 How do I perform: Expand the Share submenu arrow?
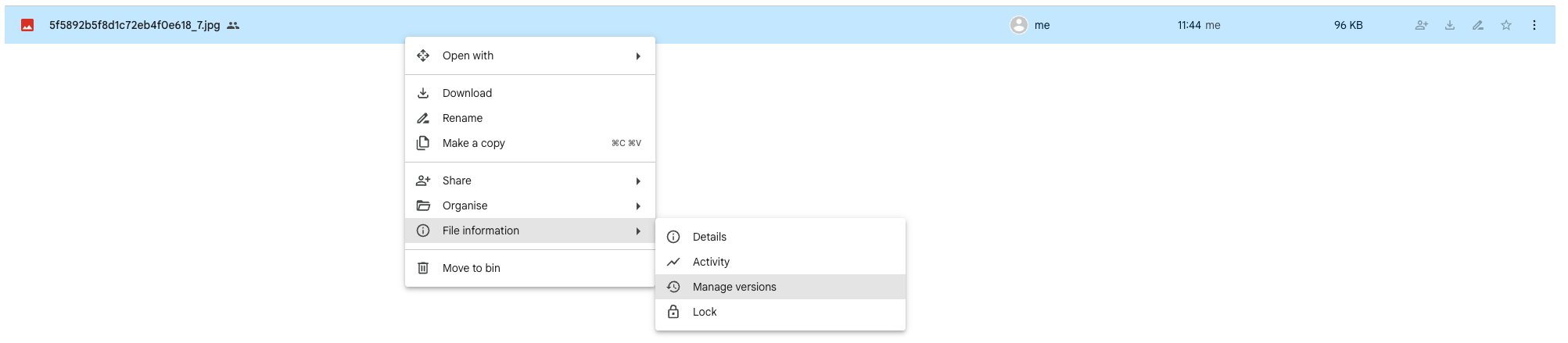click(638, 181)
